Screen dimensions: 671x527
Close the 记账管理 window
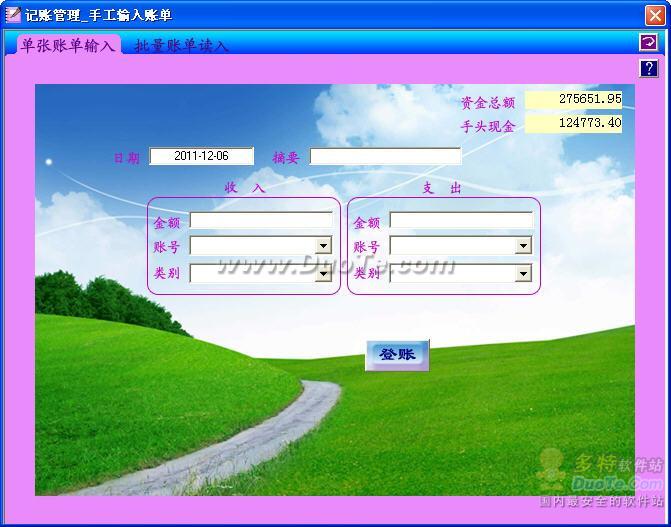(655, 15)
